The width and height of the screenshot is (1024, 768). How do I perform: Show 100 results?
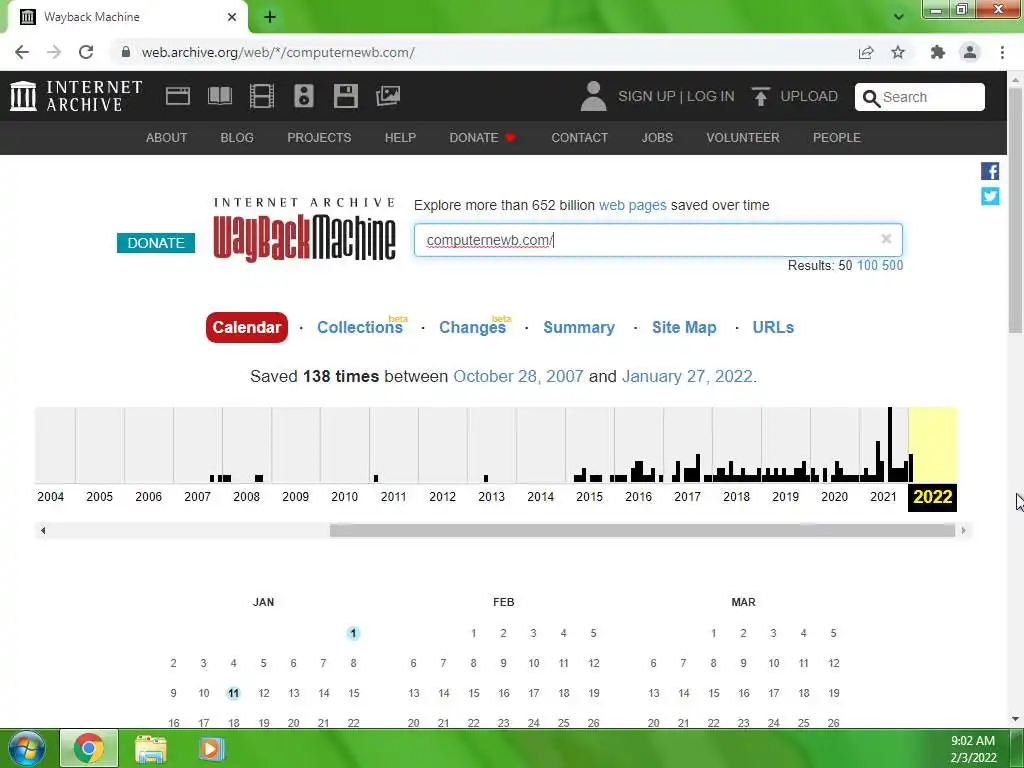pos(867,265)
